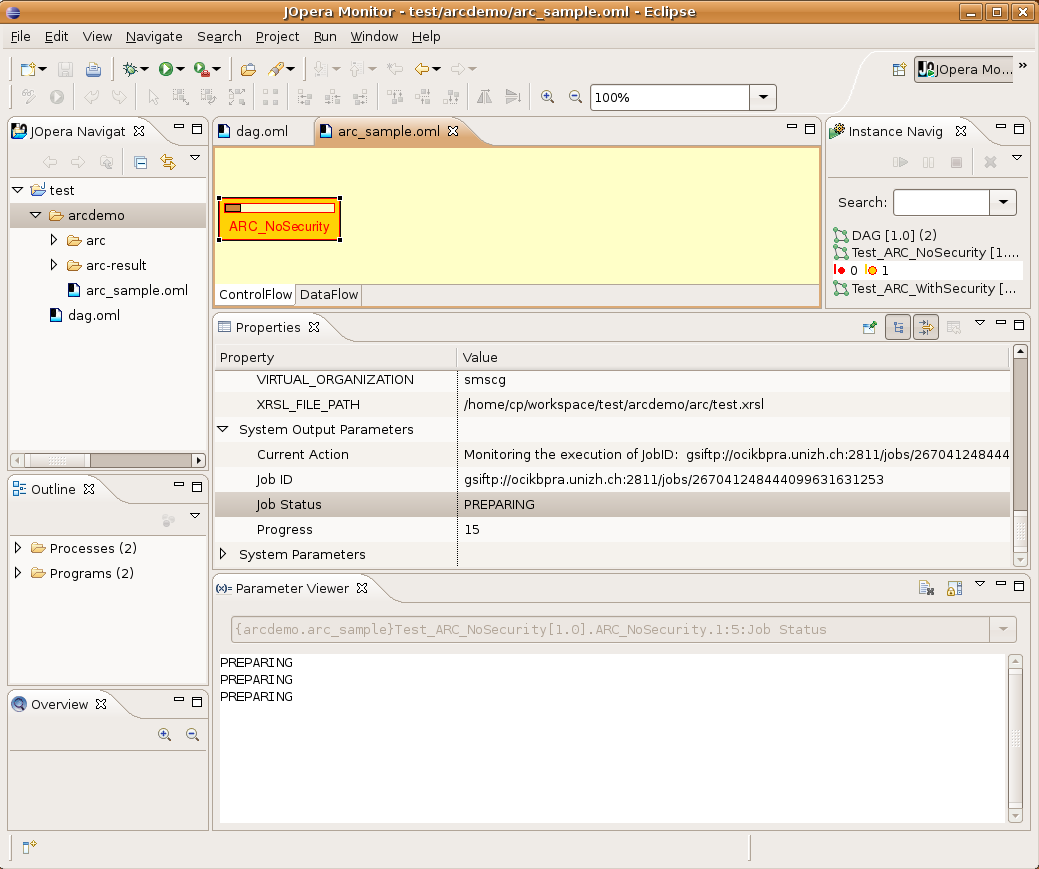
Task: Open the File menu
Action: pos(21,36)
